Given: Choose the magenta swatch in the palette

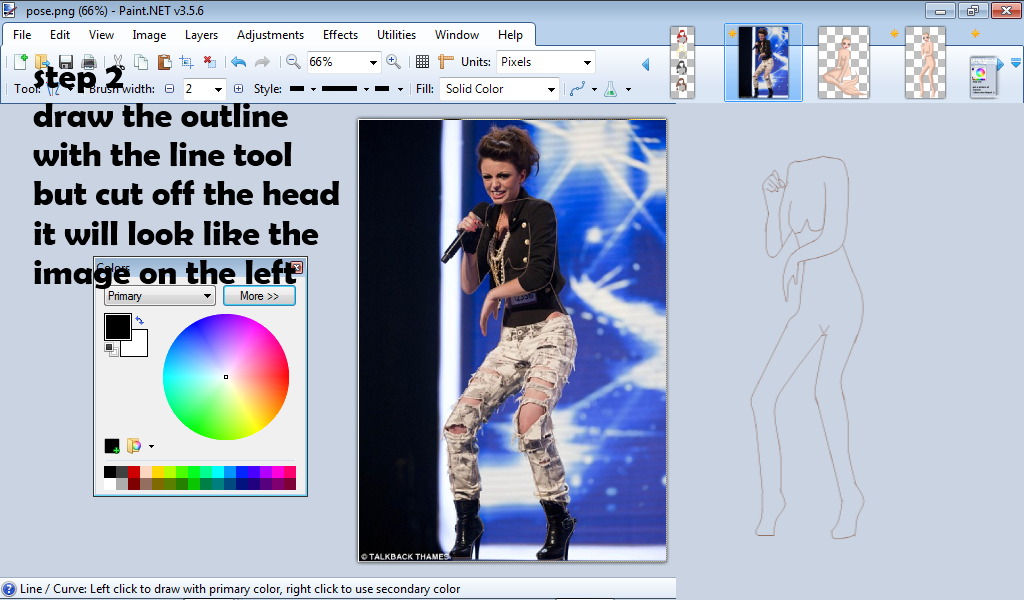Looking at the screenshot, I should pyautogui.click(x=278, y=472).
